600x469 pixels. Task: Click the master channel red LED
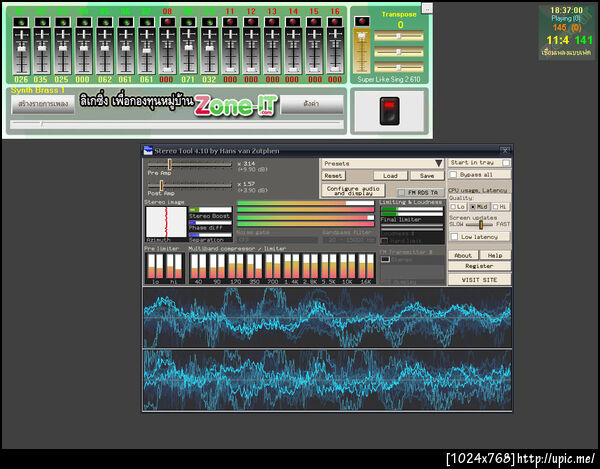coord(362,21)
